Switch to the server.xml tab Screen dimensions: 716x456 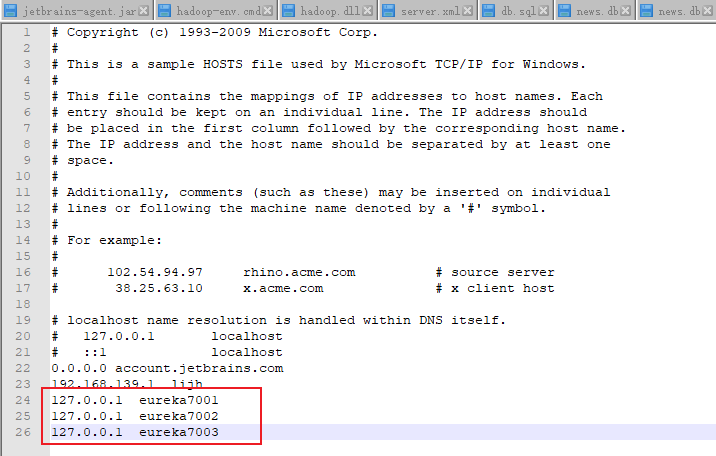click(x=428, y=10)
